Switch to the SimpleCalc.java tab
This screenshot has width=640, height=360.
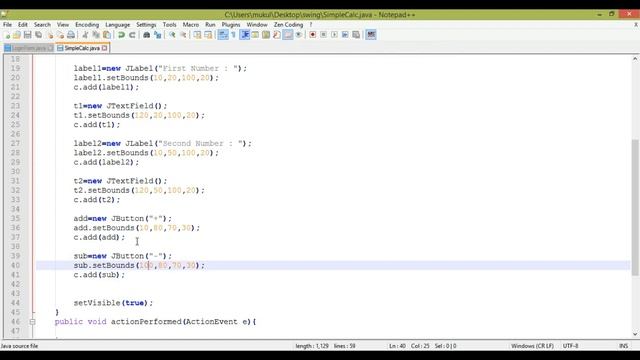(x=82, y=48)
